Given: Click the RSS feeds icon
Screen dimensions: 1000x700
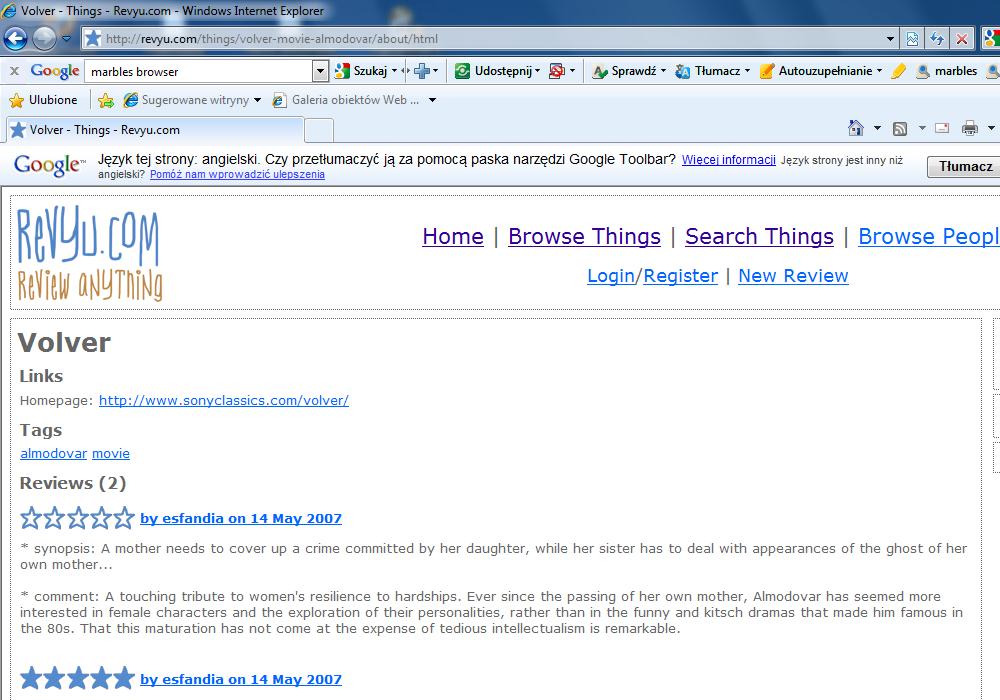Looking at the screenshot, I should coord(900,129).
